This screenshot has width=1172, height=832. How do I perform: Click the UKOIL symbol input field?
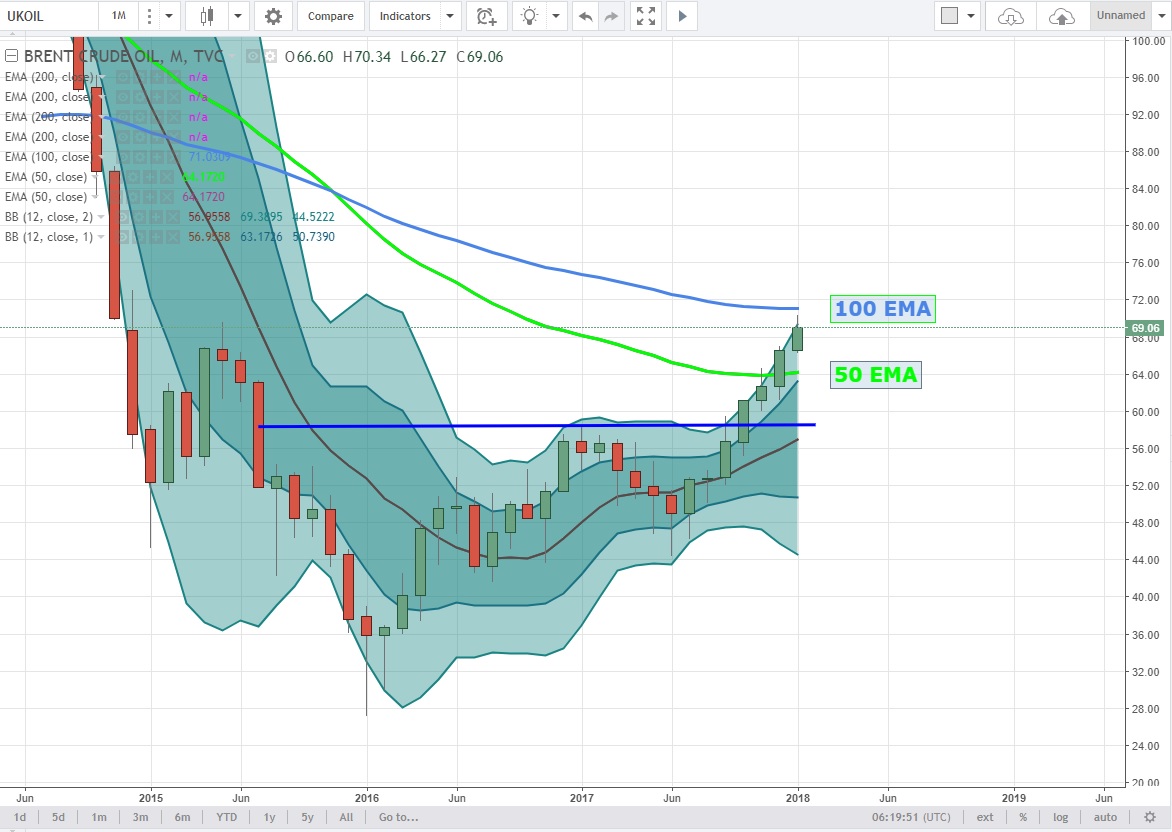click(x=50, y=16)
